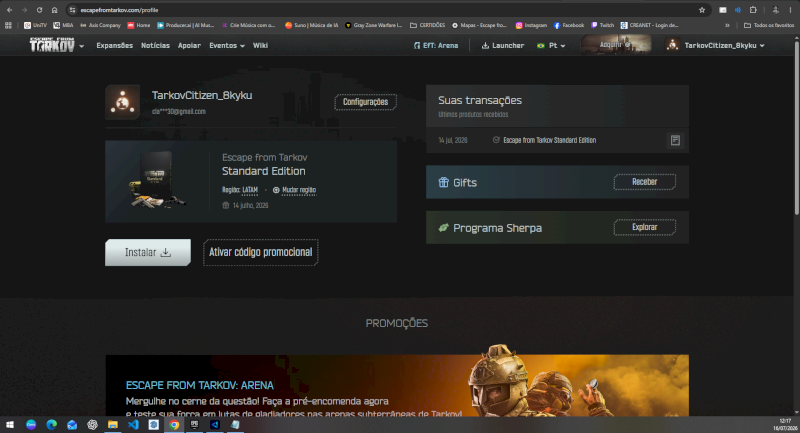Open Canva from the taskbar
800x433 pixels.
31,424
